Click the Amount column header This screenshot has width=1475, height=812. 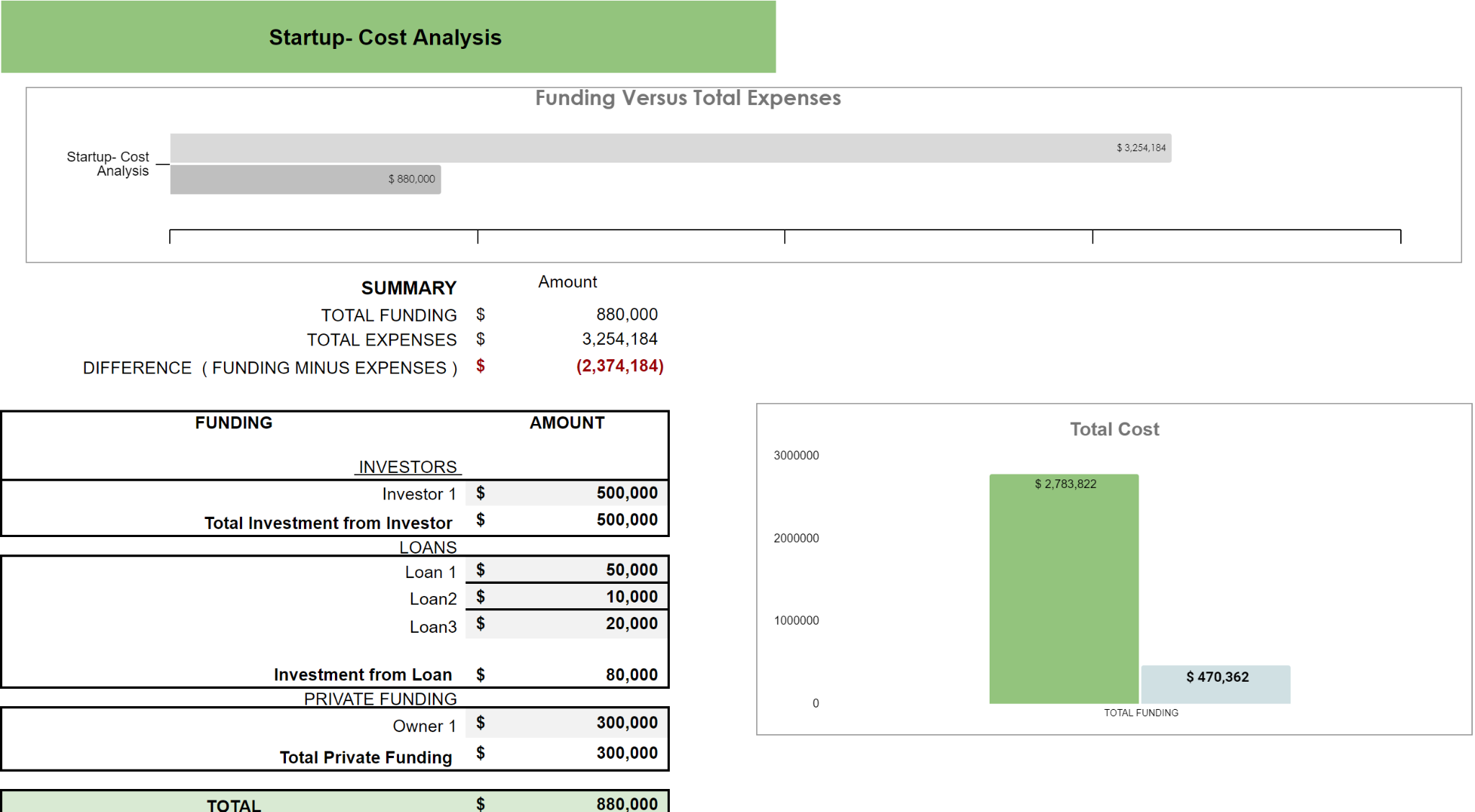[x=568, y=282]
